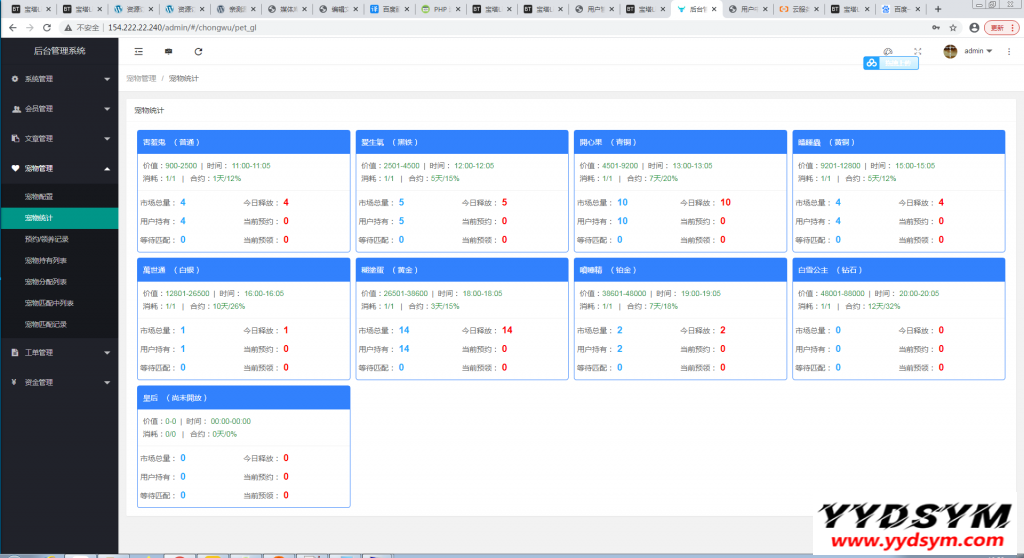The height and width of the screenshot is (558, 1024).
Task: Click the Chrome profile account icon
Action: tap(974, 28)
